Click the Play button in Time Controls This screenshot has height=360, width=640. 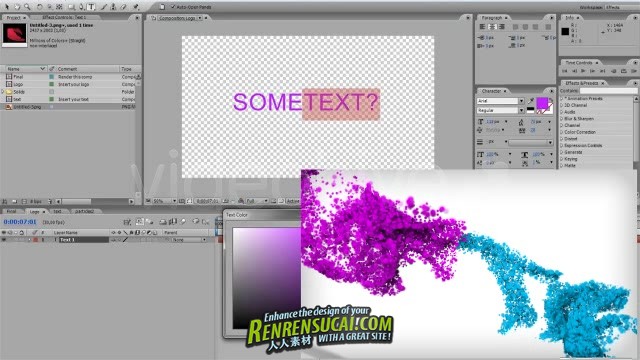click(x=584, y=71)
